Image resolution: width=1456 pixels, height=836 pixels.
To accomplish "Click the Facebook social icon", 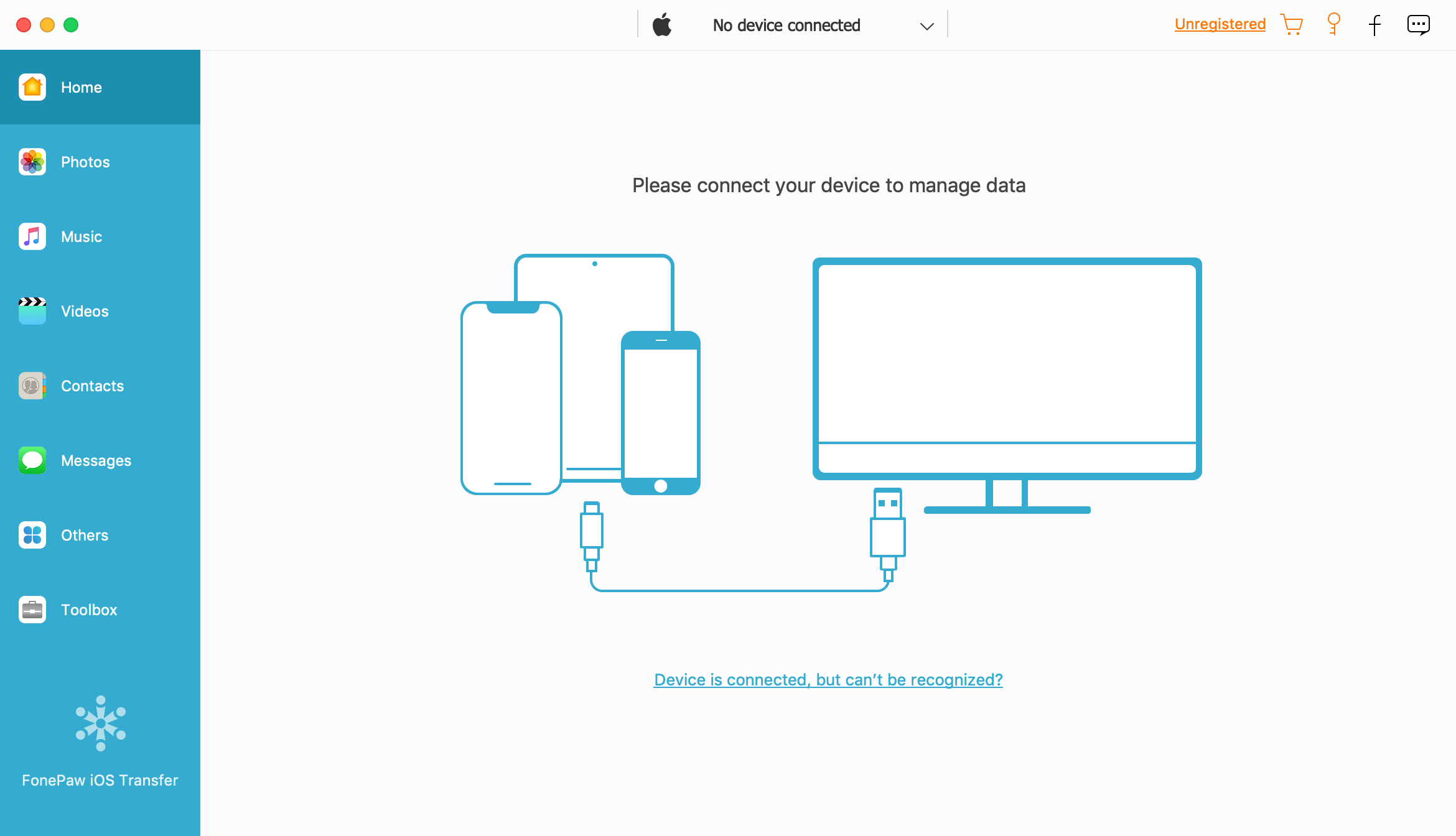I will (1375, 25).
